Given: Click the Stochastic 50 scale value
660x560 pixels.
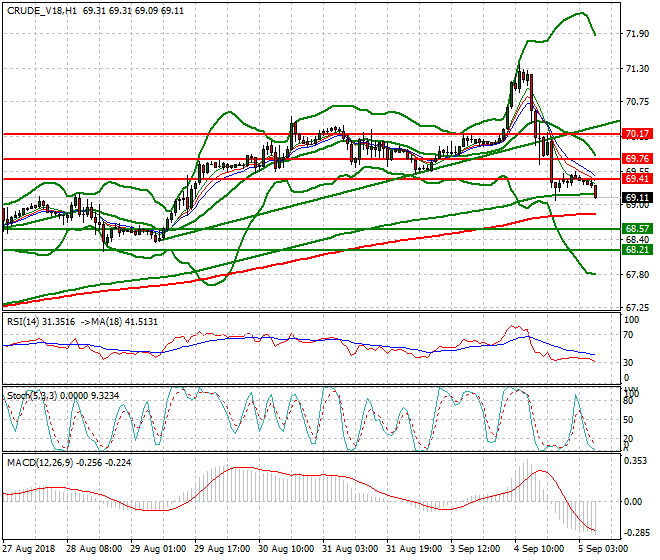Looking at the screenshot, I should tap(628, 420).
